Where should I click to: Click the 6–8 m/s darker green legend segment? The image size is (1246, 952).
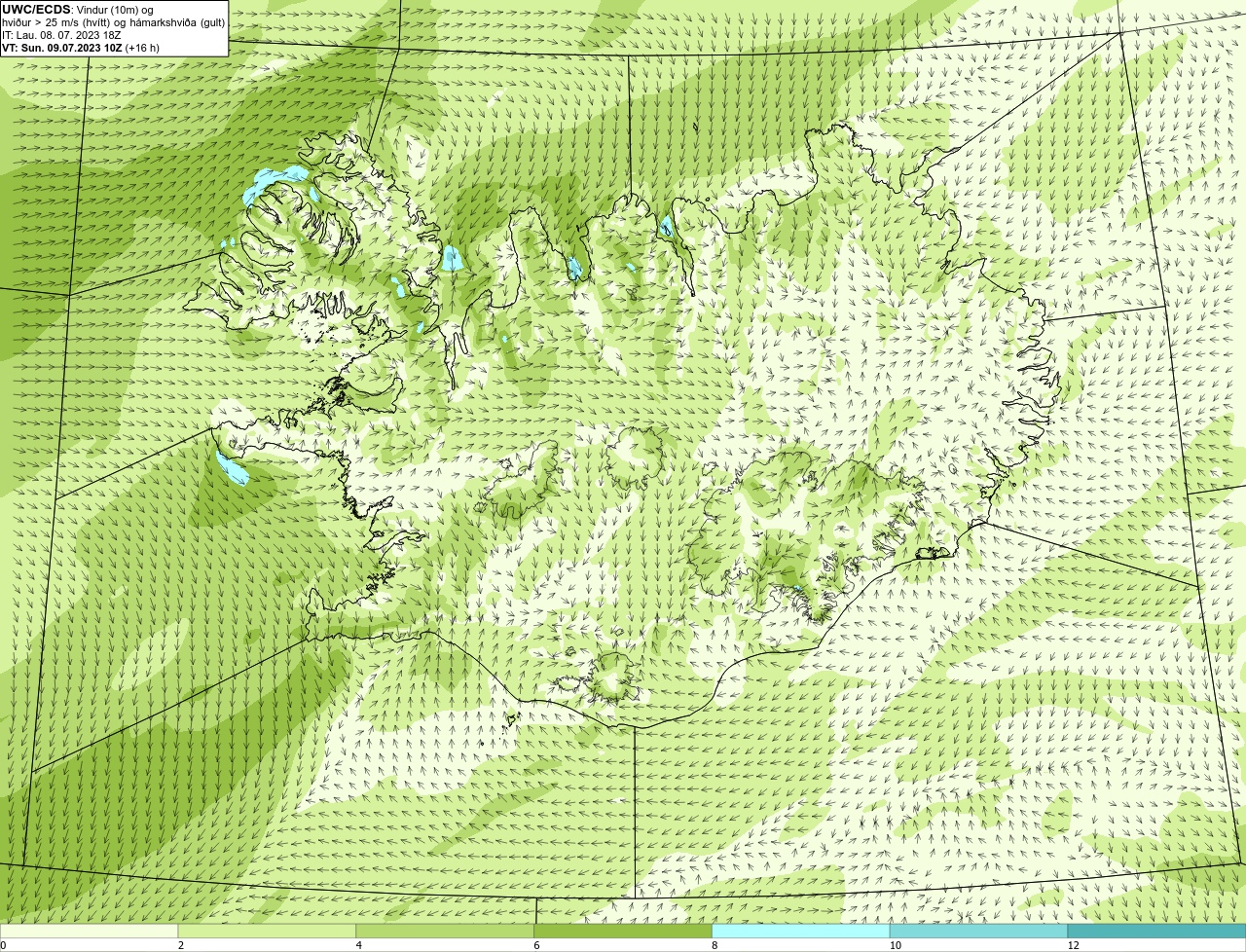623,932
